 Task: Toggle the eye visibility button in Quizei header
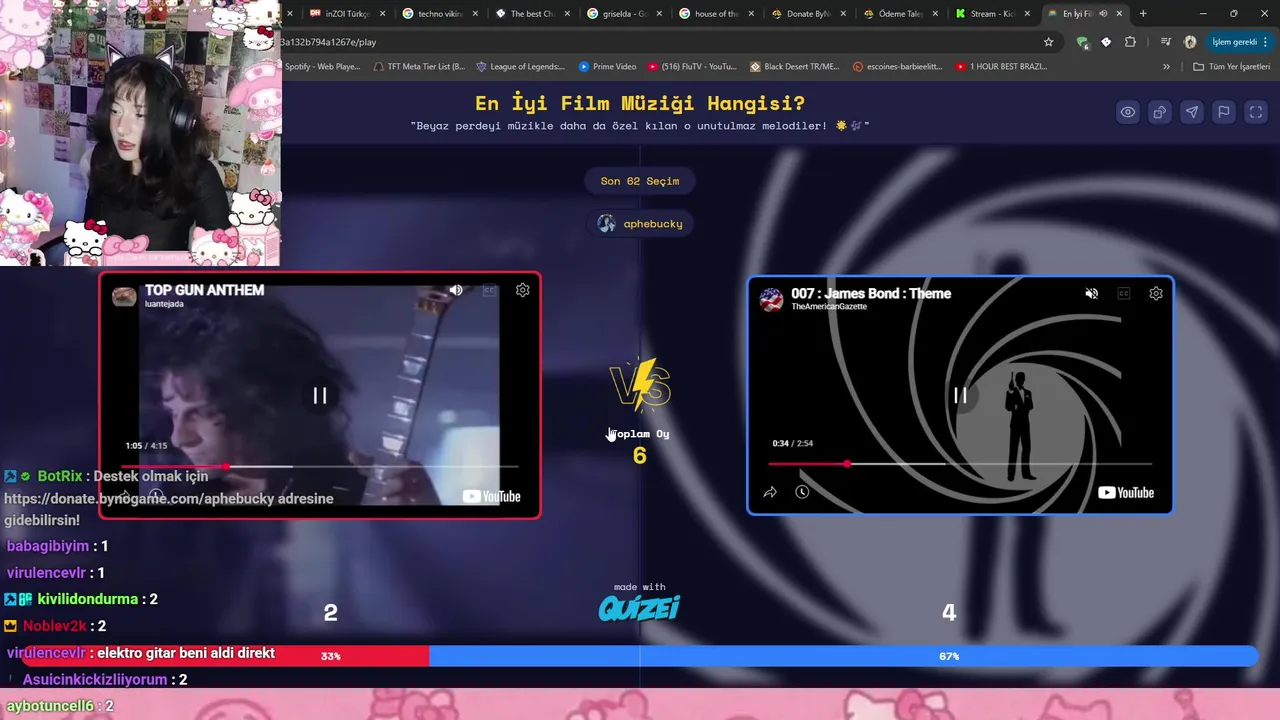click(x=1128, y=112)
